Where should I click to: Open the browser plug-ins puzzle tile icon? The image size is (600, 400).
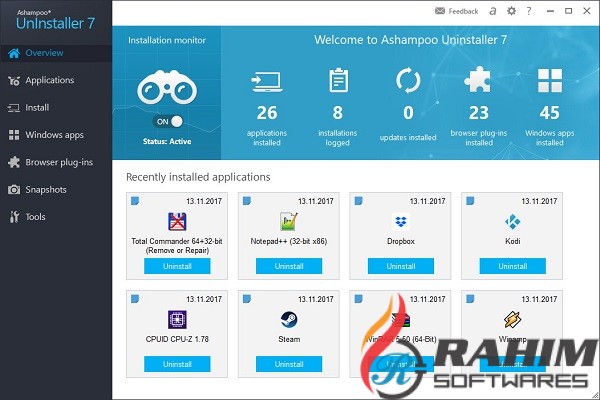coord(478,79)
